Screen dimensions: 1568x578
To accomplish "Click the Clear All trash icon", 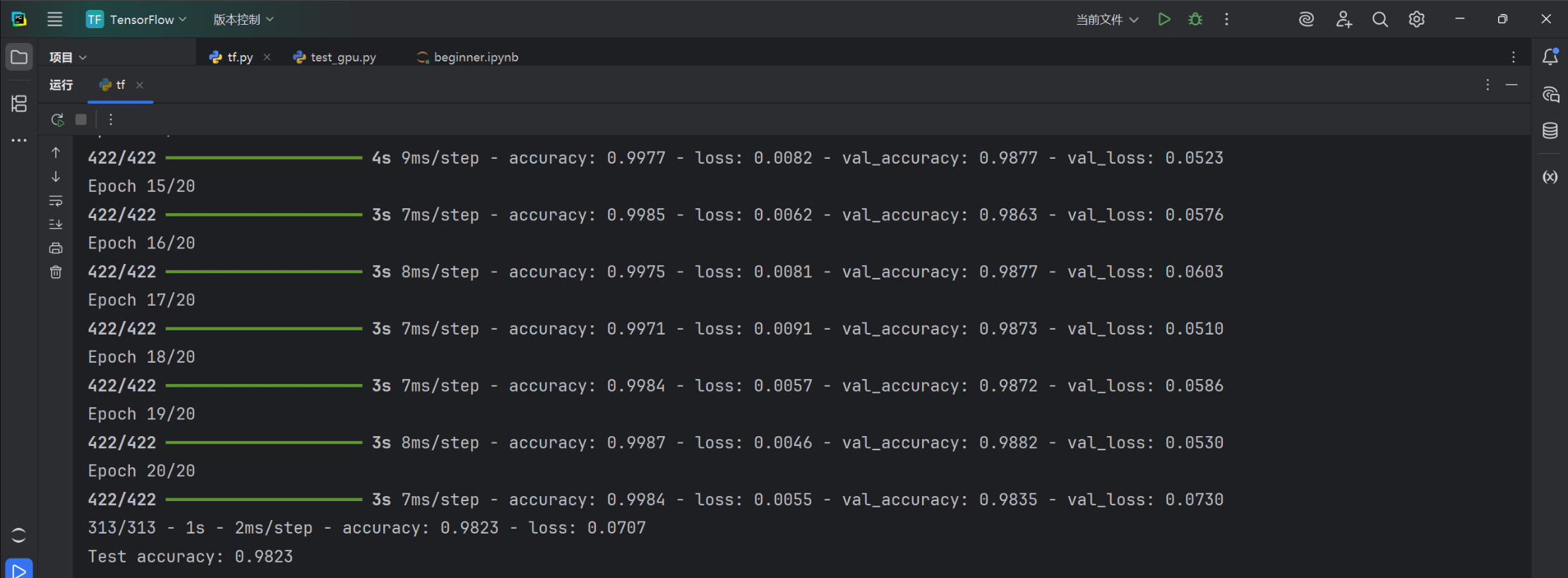I will (56, 272).
